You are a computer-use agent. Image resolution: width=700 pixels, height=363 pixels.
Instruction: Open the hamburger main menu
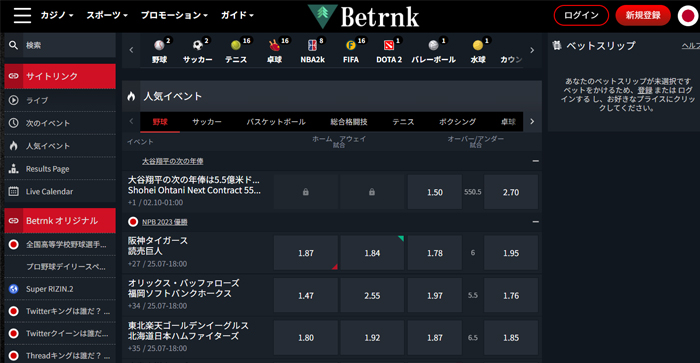(22, 15)
